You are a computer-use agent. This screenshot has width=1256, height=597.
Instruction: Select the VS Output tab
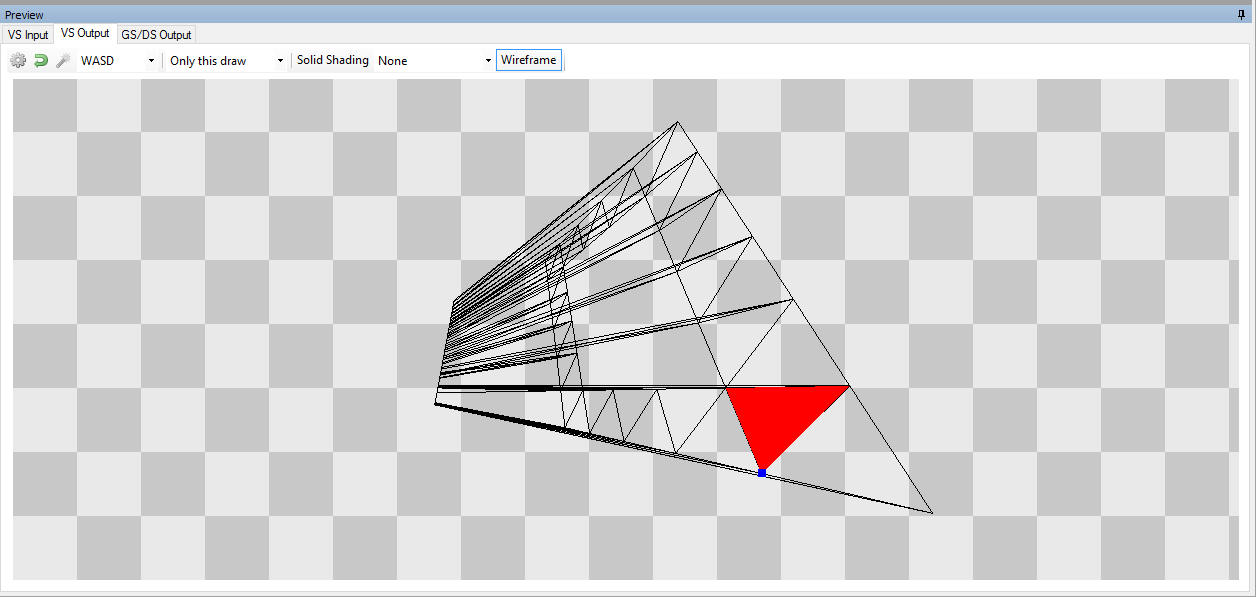pyautogui.click(x=85, y=34)
